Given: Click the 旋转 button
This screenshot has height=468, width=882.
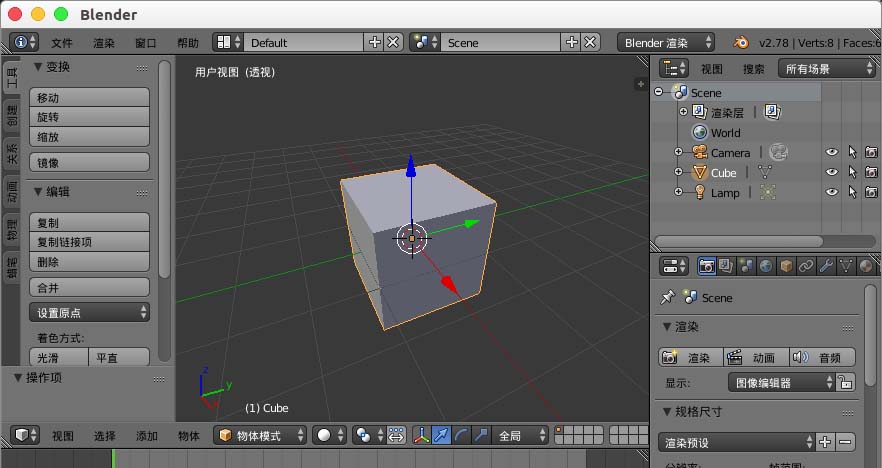Looking at the screenshot, I should tap(89, 117).
